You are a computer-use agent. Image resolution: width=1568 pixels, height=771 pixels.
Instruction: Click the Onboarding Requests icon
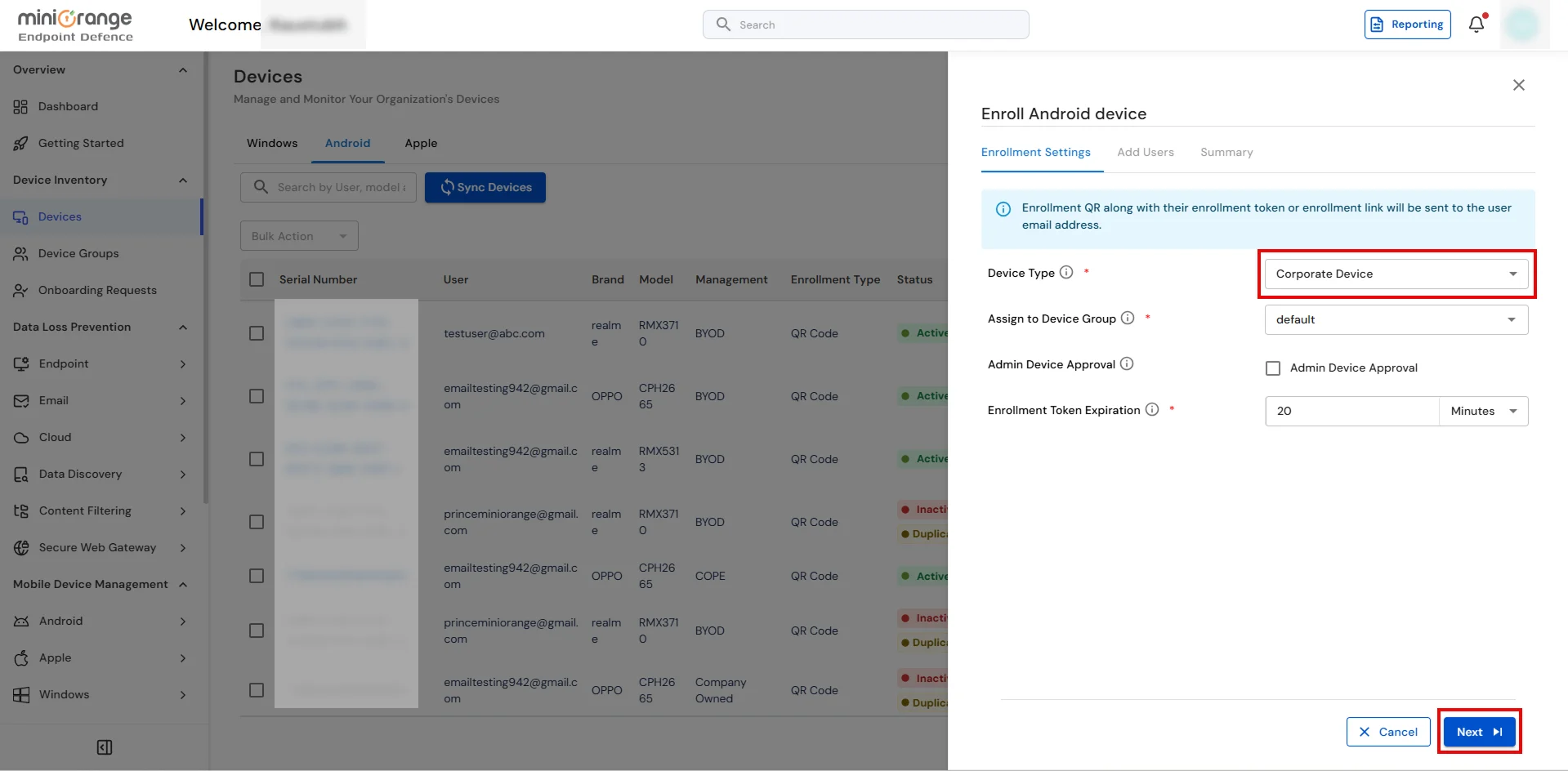[x=20, y=291]
